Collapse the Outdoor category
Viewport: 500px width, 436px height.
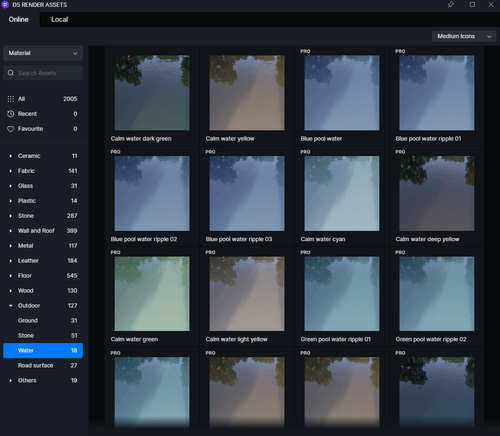11,305
